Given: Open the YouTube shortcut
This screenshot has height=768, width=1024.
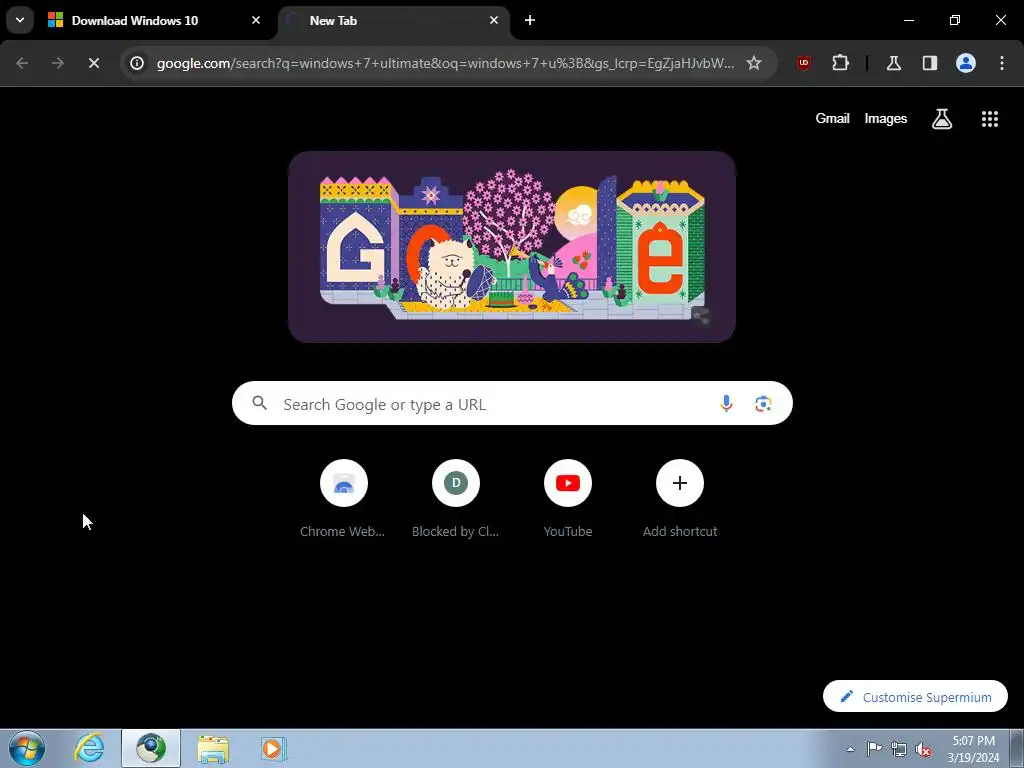Looking at the screenshot, I should pos(568,499).
